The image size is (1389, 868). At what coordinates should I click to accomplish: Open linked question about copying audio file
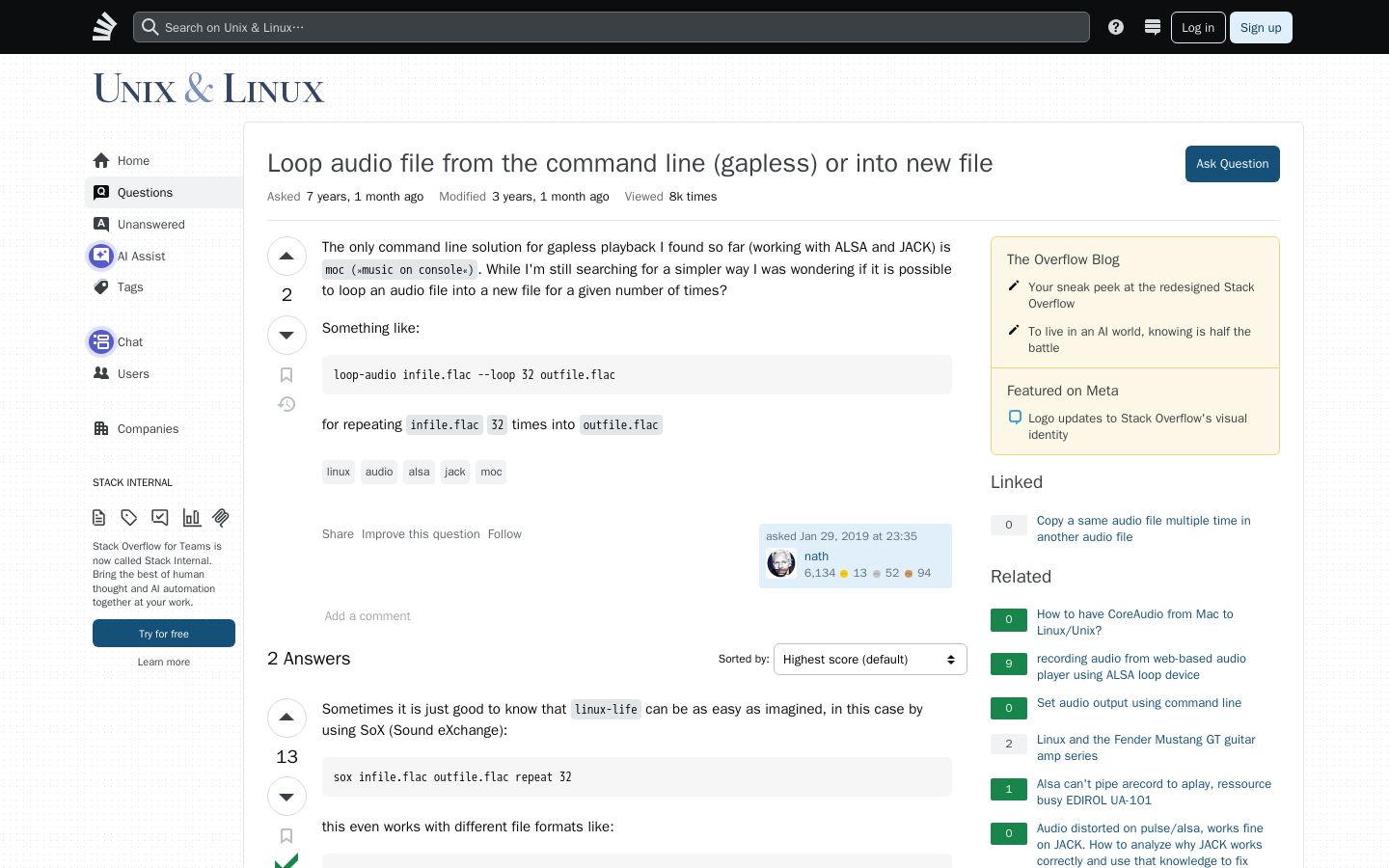[1143, 529]
